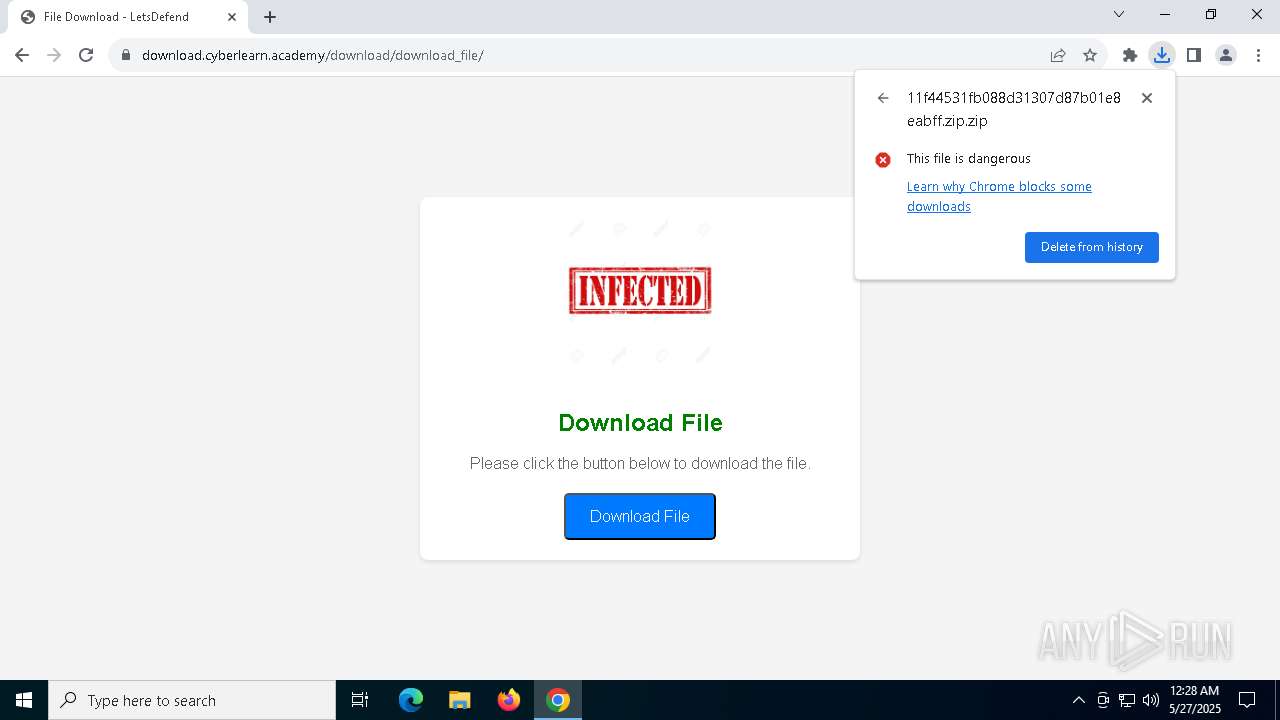The image size is (1280, 720).
Task: Switch to Chrome taskbar icon
Action: click(x=558, y=700)
